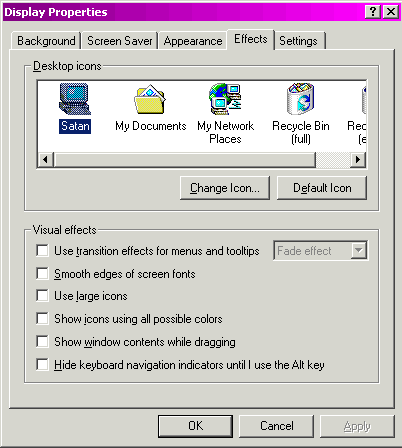Click the Default Icon button

pyautogui.click(x=322, y=188)
